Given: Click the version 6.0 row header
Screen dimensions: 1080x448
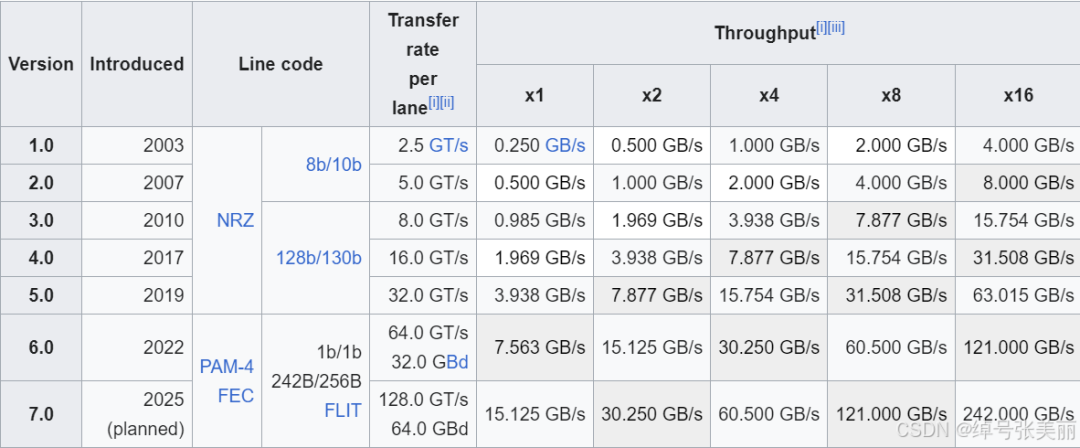Looking at the screenshot, I should point(41,347).
